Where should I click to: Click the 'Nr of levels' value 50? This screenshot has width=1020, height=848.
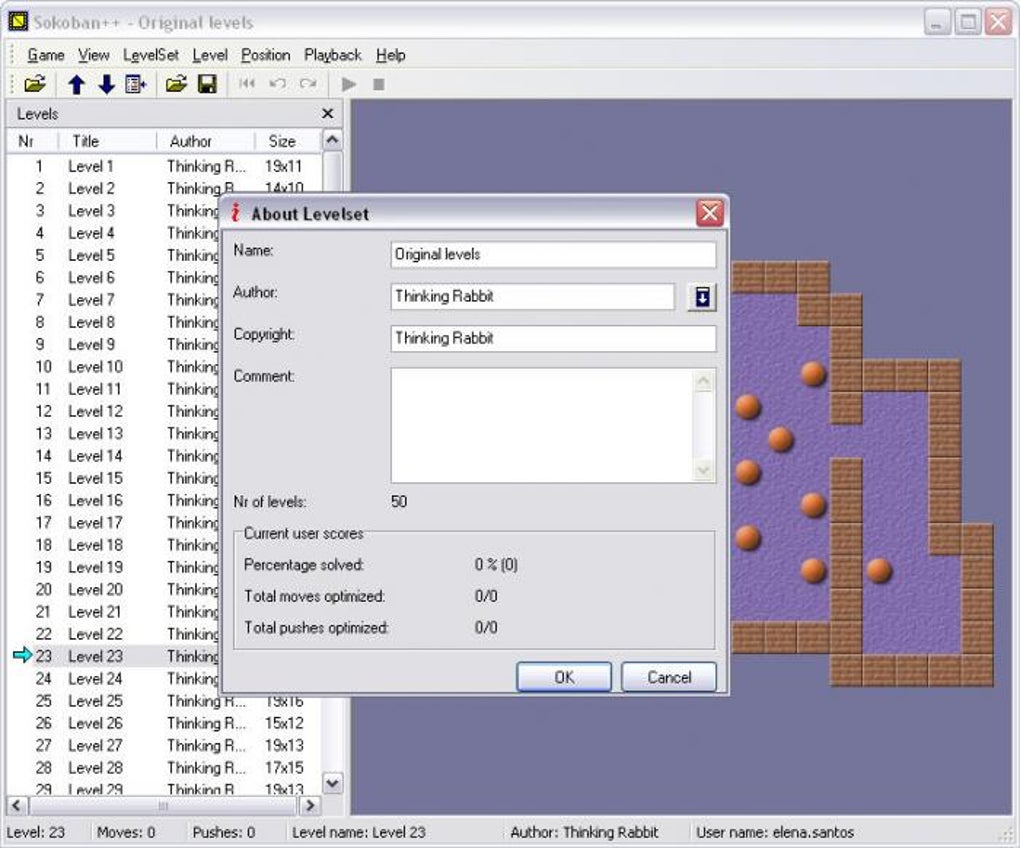click(x=399, y=501)
